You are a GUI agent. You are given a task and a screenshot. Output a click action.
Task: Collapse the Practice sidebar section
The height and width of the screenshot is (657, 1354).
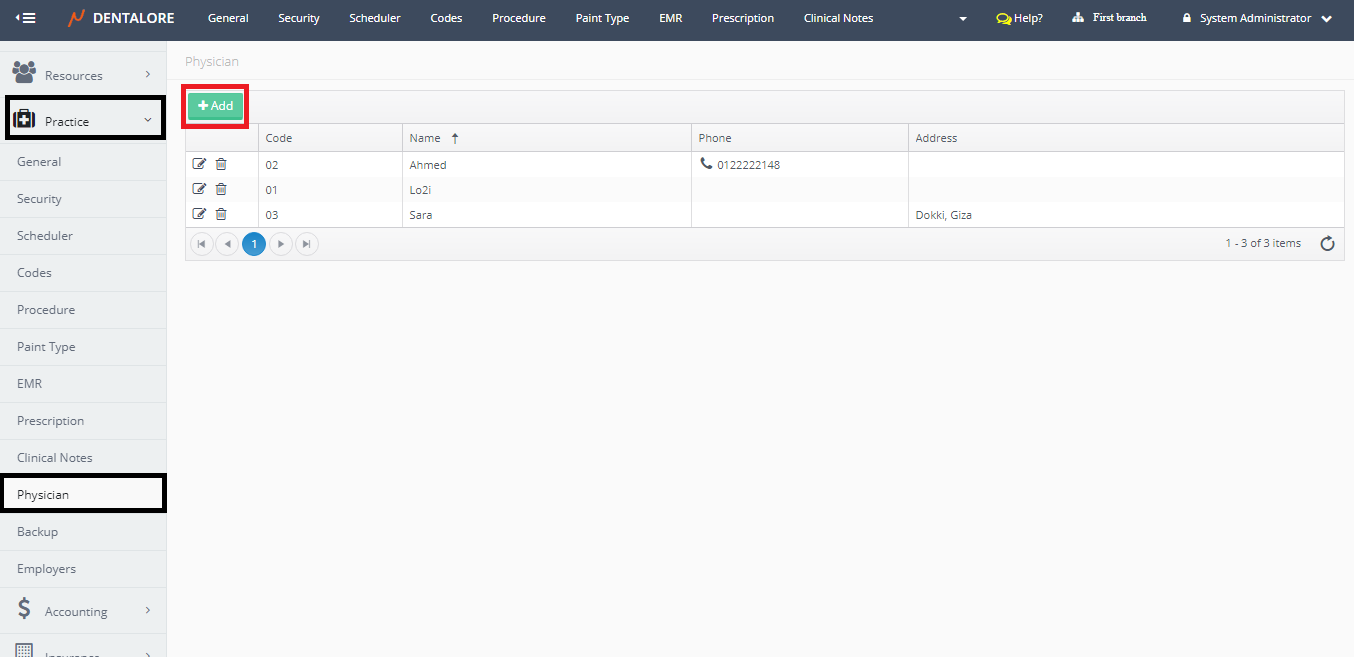tap(84, 120)
